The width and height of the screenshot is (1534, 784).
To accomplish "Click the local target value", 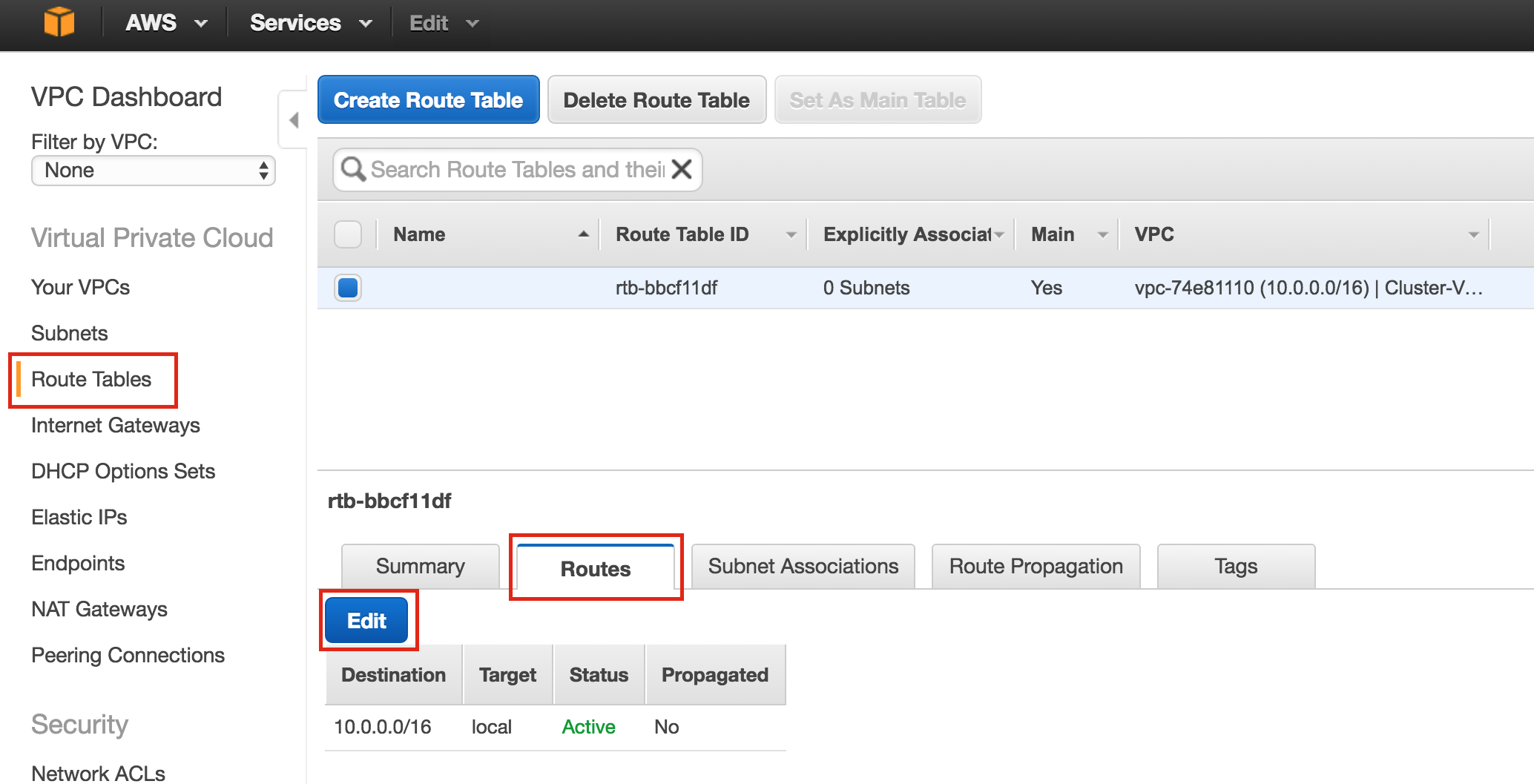I will 492,727.
